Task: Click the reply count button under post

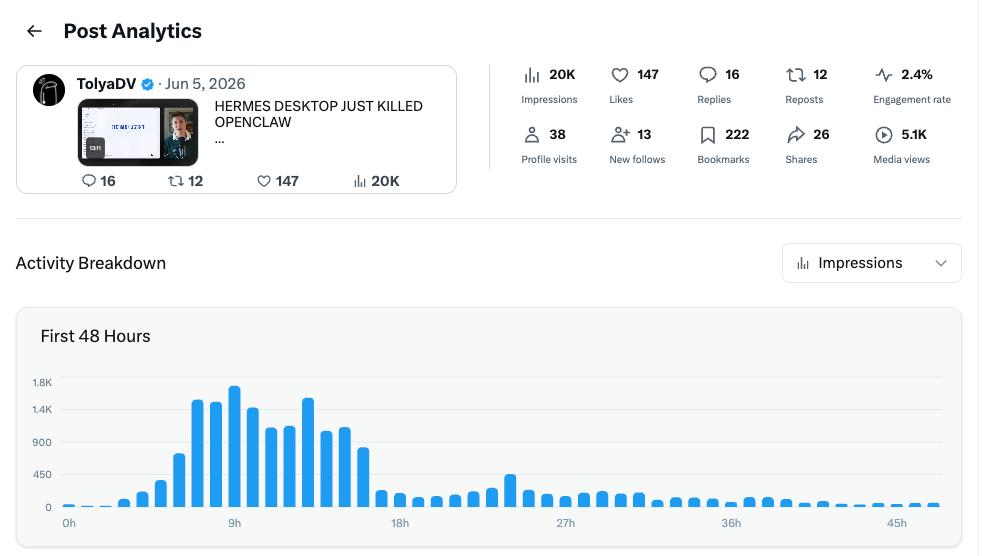Action: point(99,181)
